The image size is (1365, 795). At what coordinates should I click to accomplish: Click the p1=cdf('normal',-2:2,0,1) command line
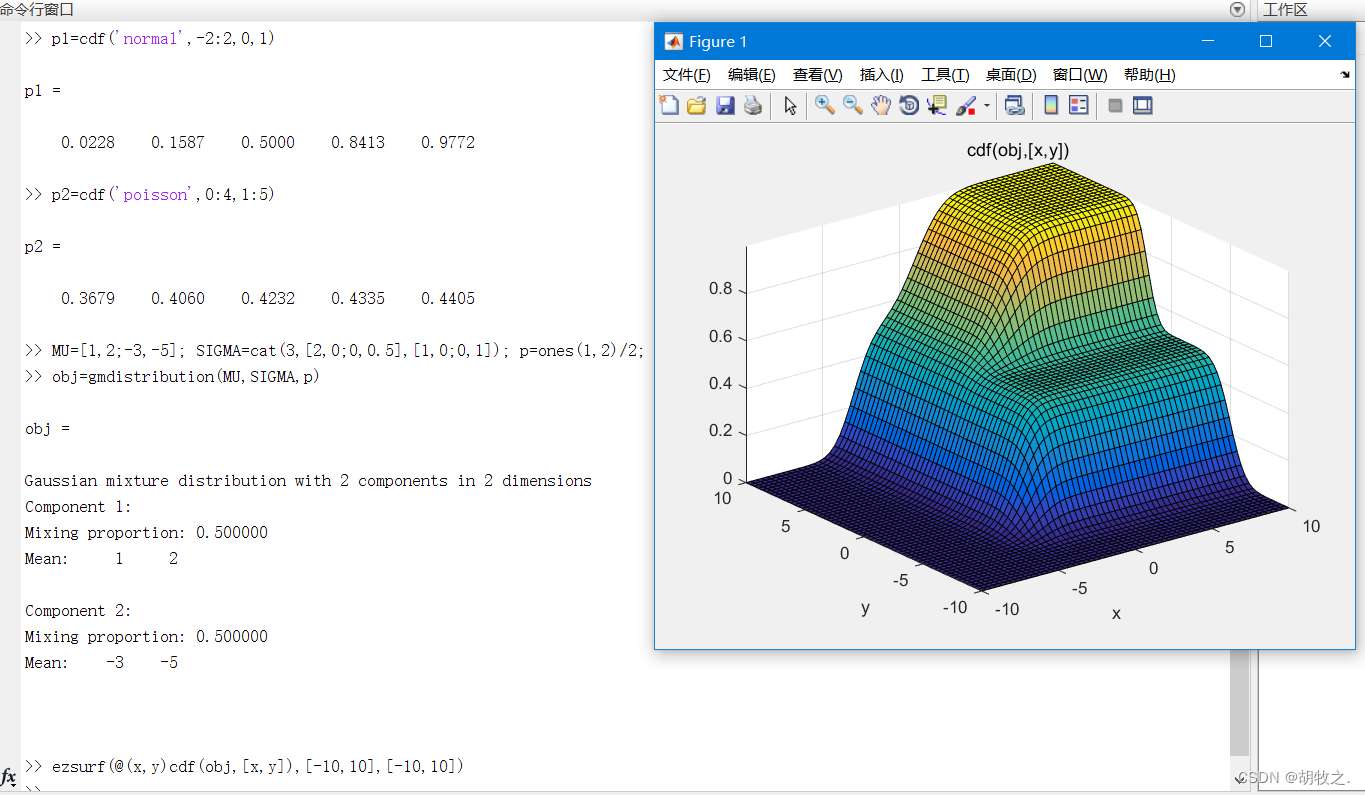(149, 39)
